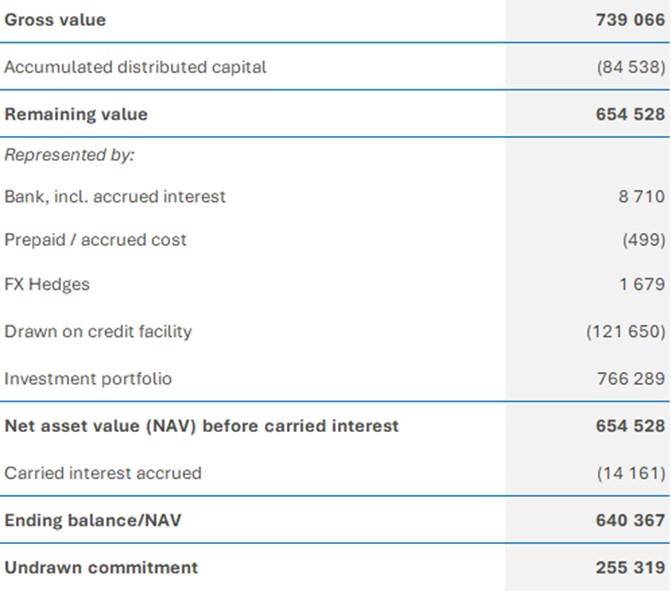The height and width of the screenshot is (595, 671).
Task: Click "Net asset value (NAV) before carried interest"
Action: point(201,425)
